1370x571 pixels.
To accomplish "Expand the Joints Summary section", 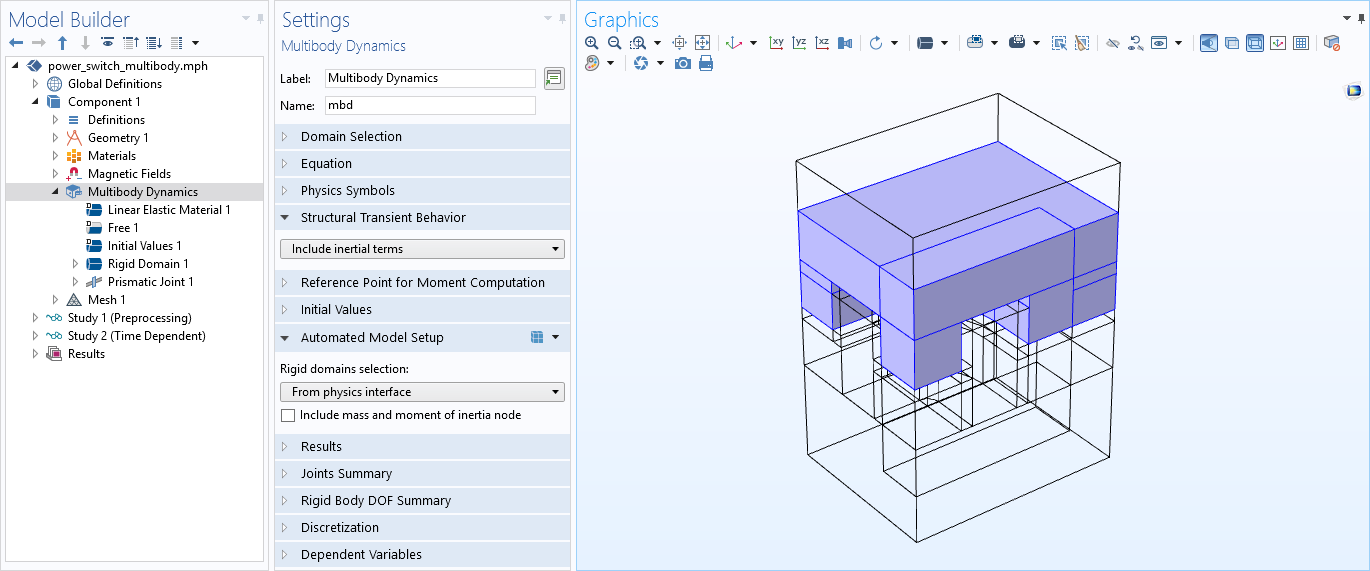I will point(346,474).
